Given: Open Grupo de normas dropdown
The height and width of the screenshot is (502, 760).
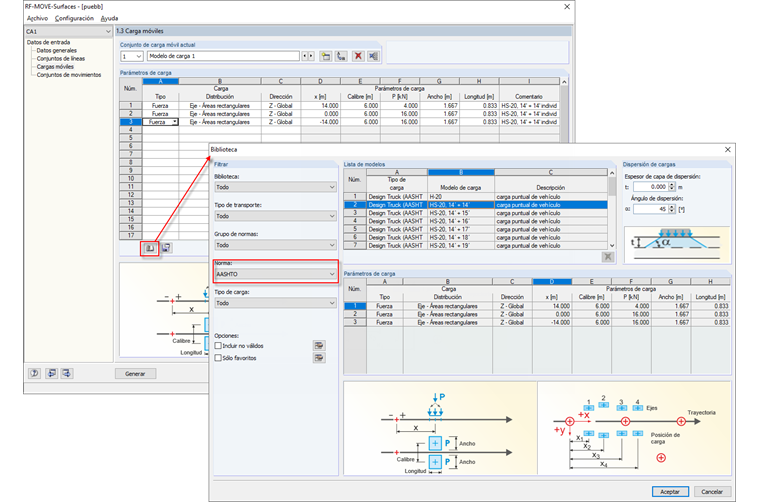Looking at the screenshot, I should [275, 245].
